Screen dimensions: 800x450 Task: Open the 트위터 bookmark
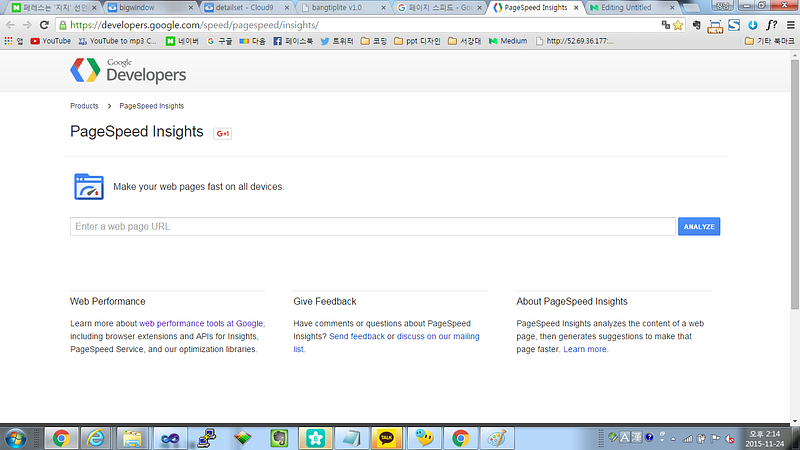click(337, 41)
